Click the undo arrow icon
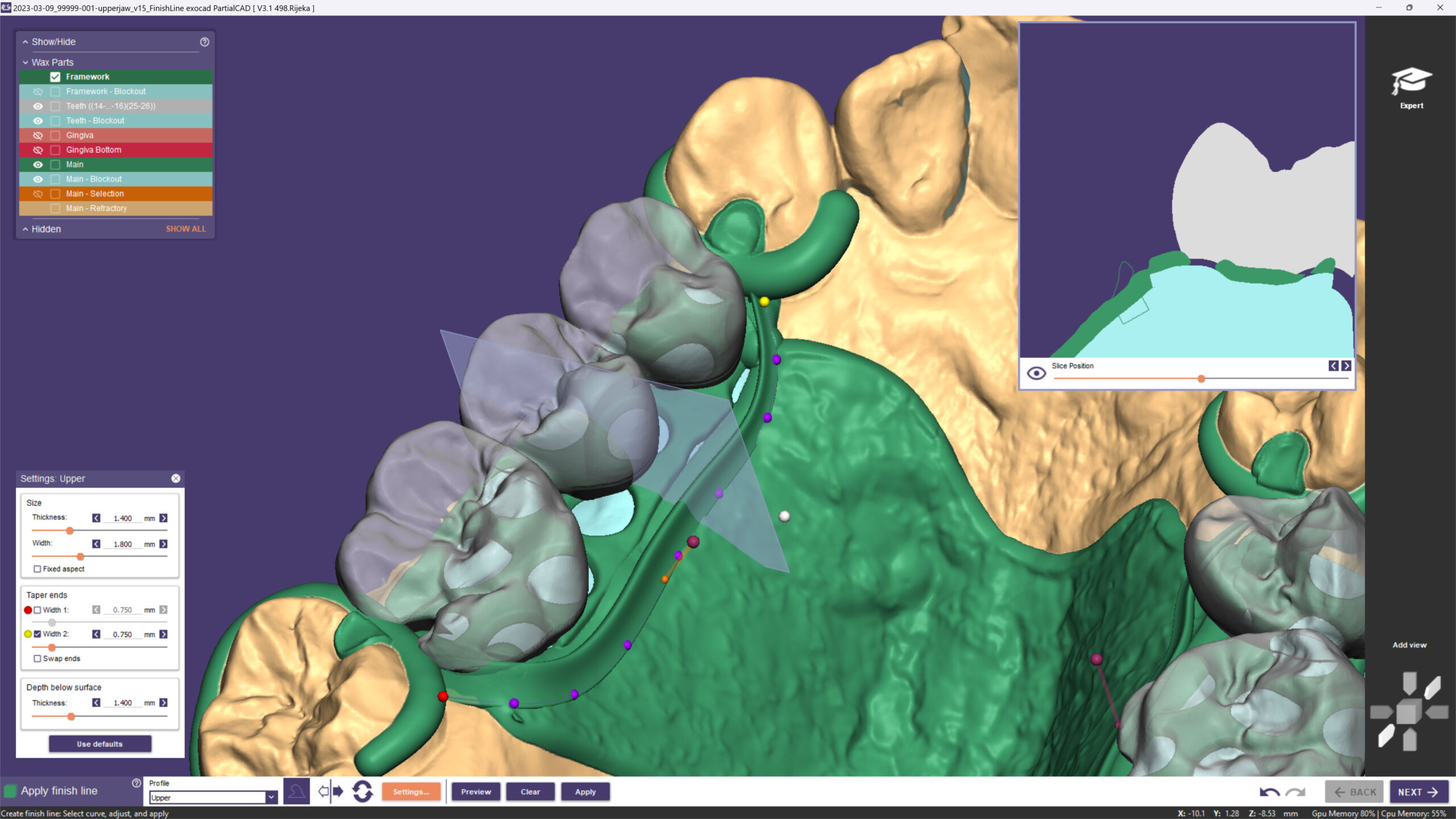Image resolution: width=1456 pixels, height=819 pixels. pyautogui.click(x=1269, y=792)
